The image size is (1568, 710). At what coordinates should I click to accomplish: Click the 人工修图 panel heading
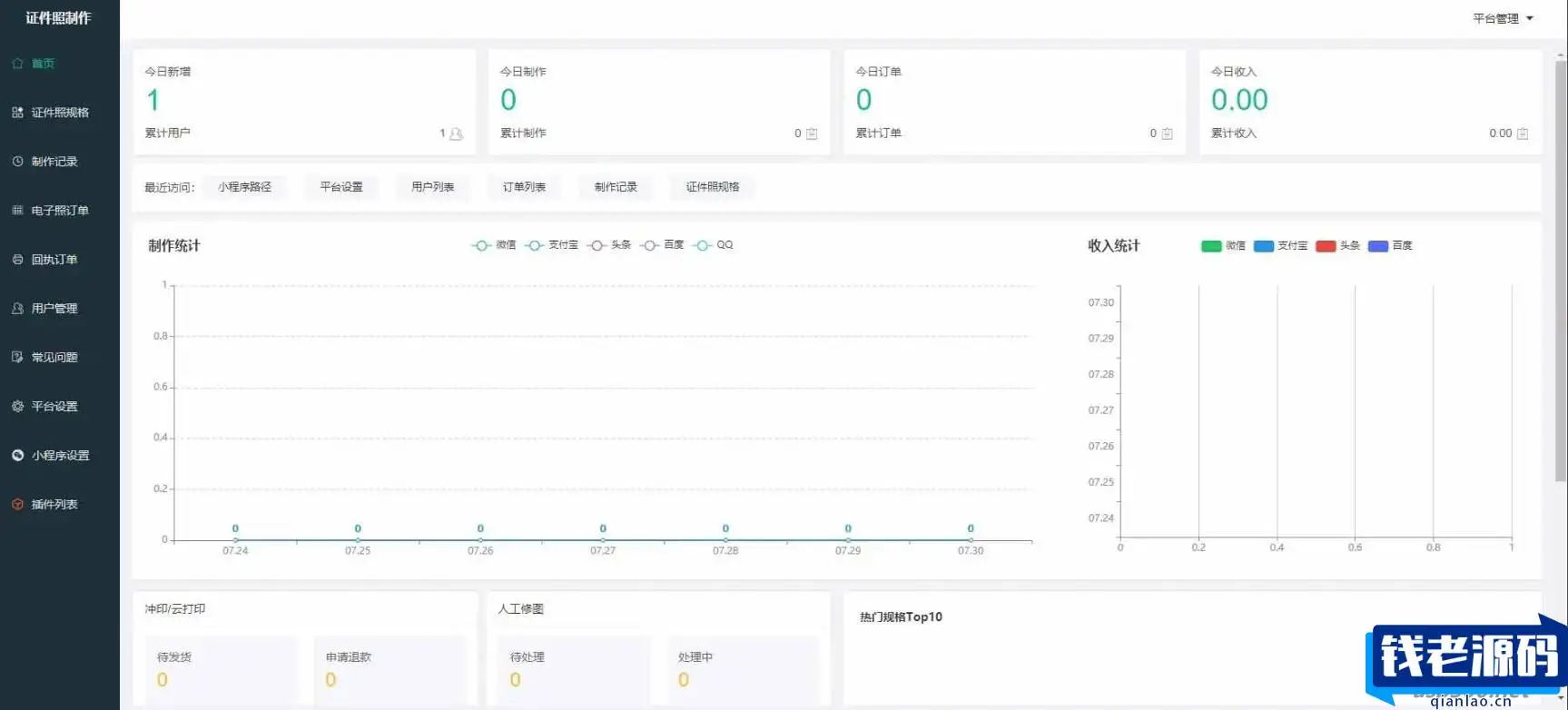pyautogui.click(x=521, y=609)
